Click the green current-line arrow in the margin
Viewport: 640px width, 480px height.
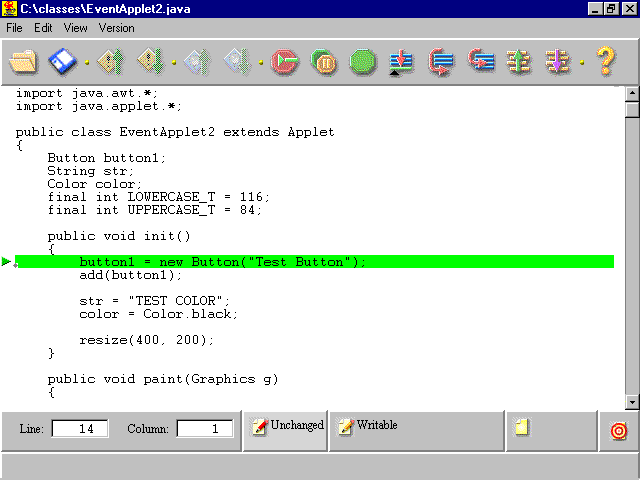(6, 261)
